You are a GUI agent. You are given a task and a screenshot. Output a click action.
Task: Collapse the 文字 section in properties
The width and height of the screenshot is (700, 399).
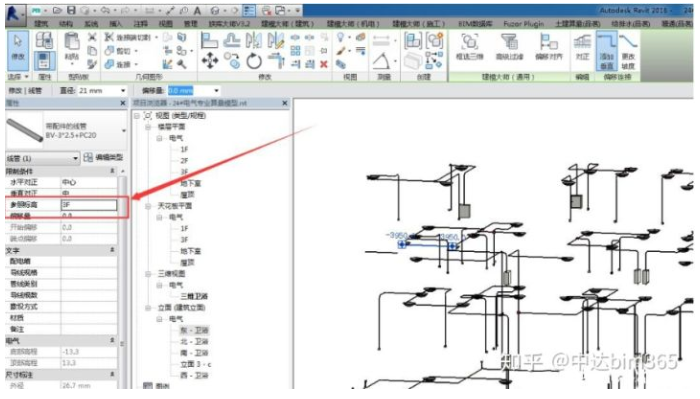112,250
